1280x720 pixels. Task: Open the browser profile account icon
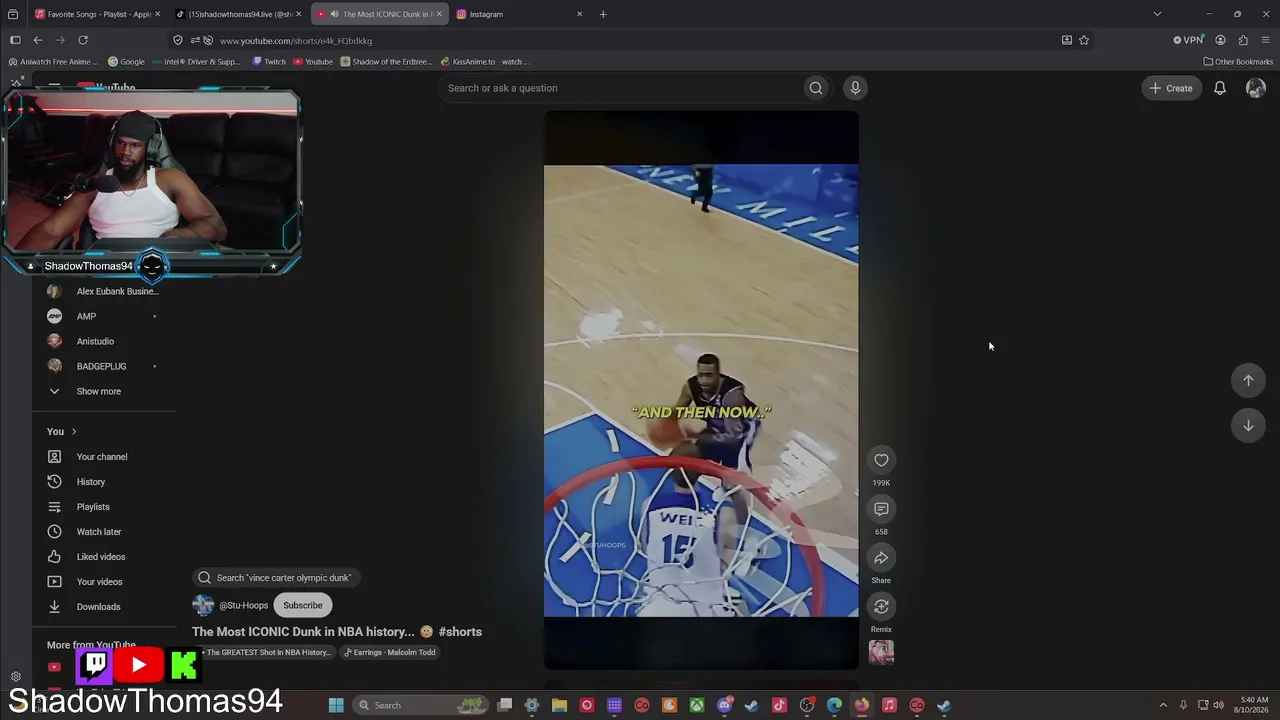tap(1220, 40)
